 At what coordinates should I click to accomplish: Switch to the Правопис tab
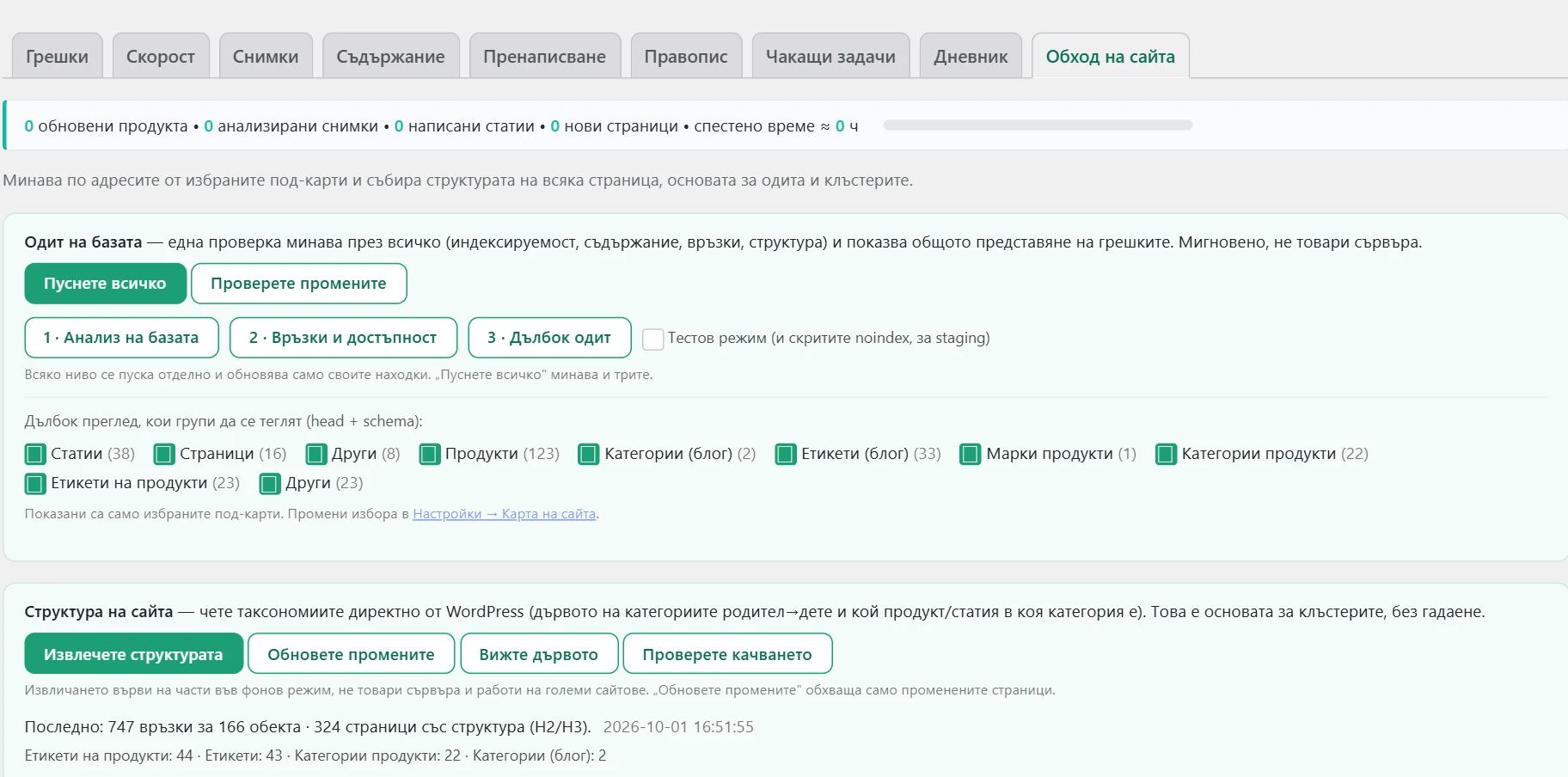[x=686, y=56]
